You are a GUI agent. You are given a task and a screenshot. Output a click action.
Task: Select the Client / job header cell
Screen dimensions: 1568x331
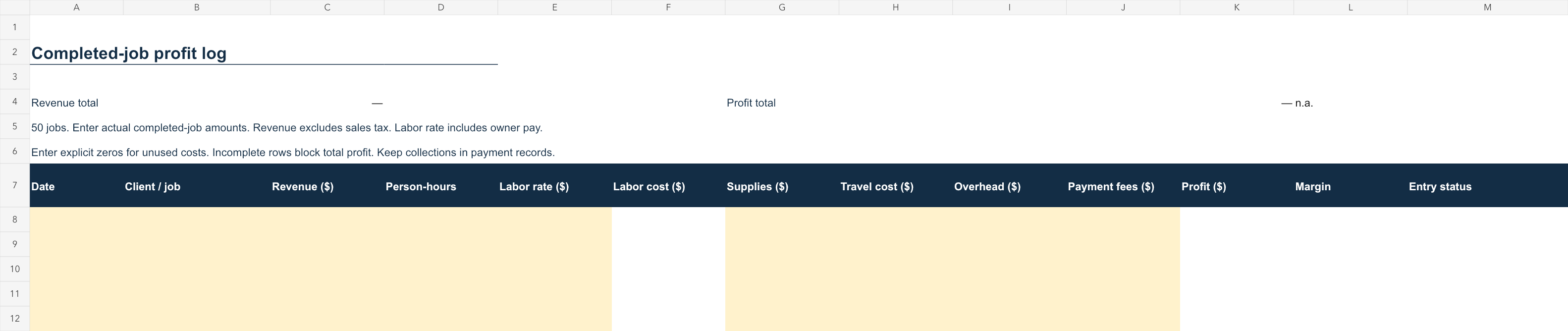pyautogui.click(x=197, y=186)
